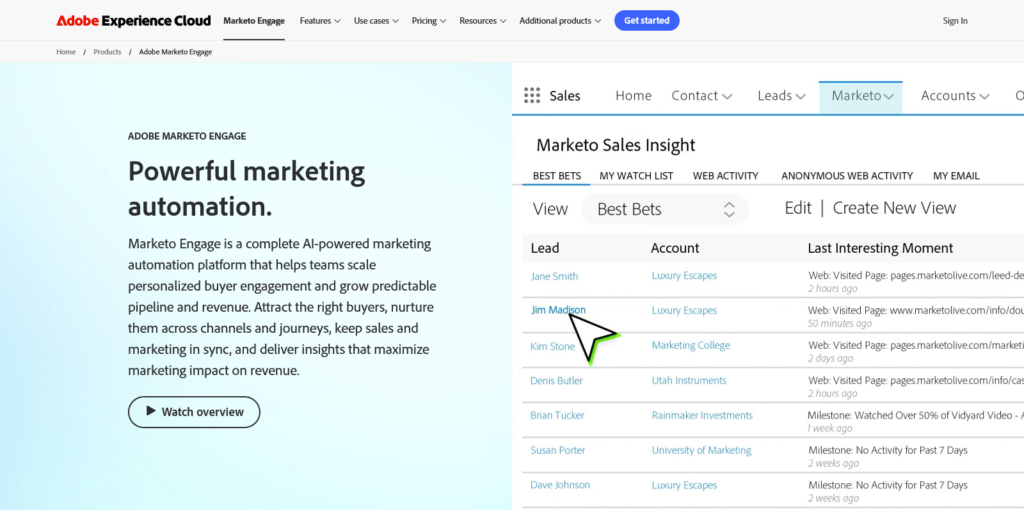1024x512 pixels.
Task: Click Powerful marketing automation headline
Action: (247, 189)
